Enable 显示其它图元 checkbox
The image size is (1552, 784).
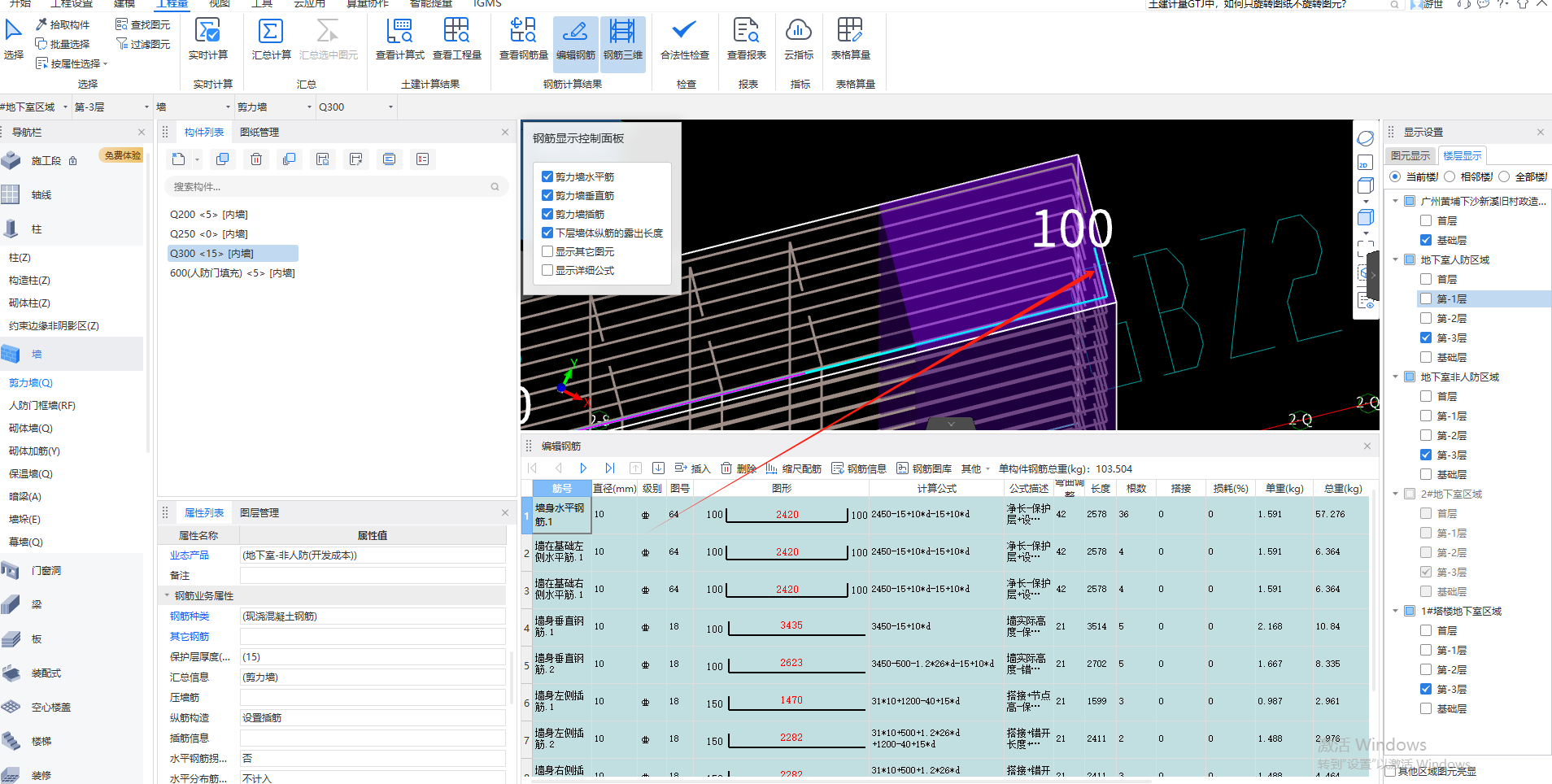tap(547, 251)
